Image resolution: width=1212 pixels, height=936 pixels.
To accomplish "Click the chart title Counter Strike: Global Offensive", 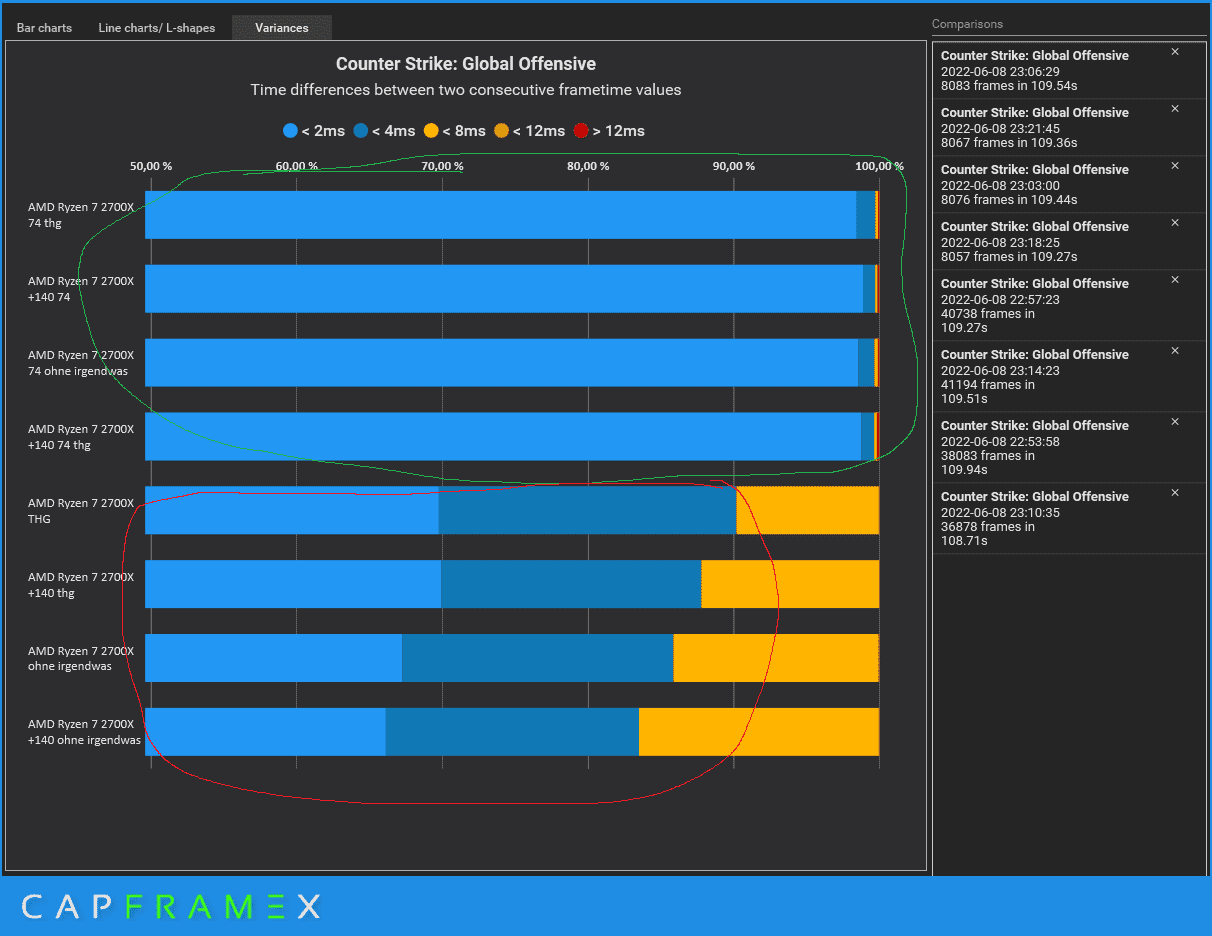I will (x=466, y=64).
